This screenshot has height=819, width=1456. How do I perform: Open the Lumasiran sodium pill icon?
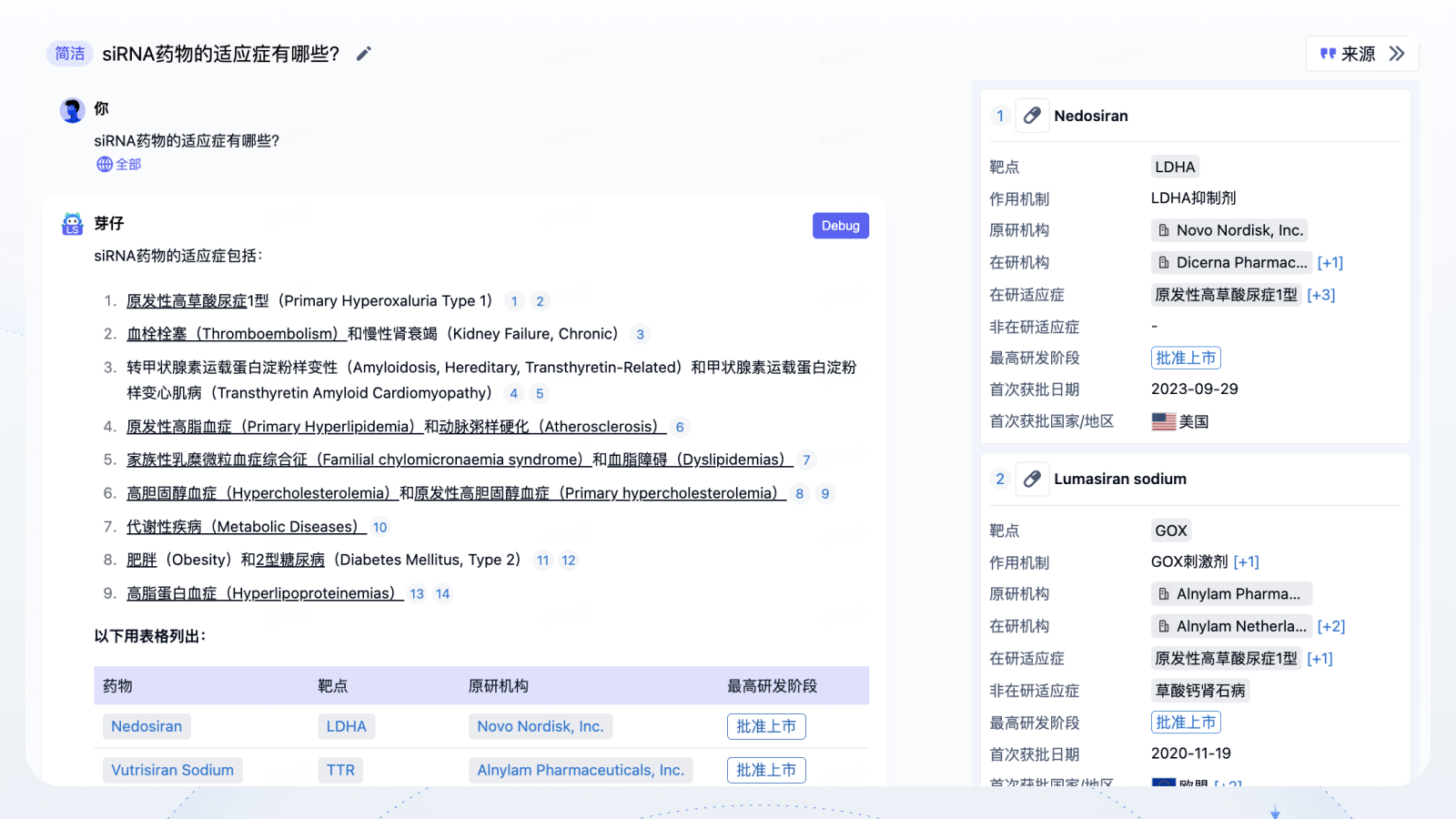pos(1032,479)
